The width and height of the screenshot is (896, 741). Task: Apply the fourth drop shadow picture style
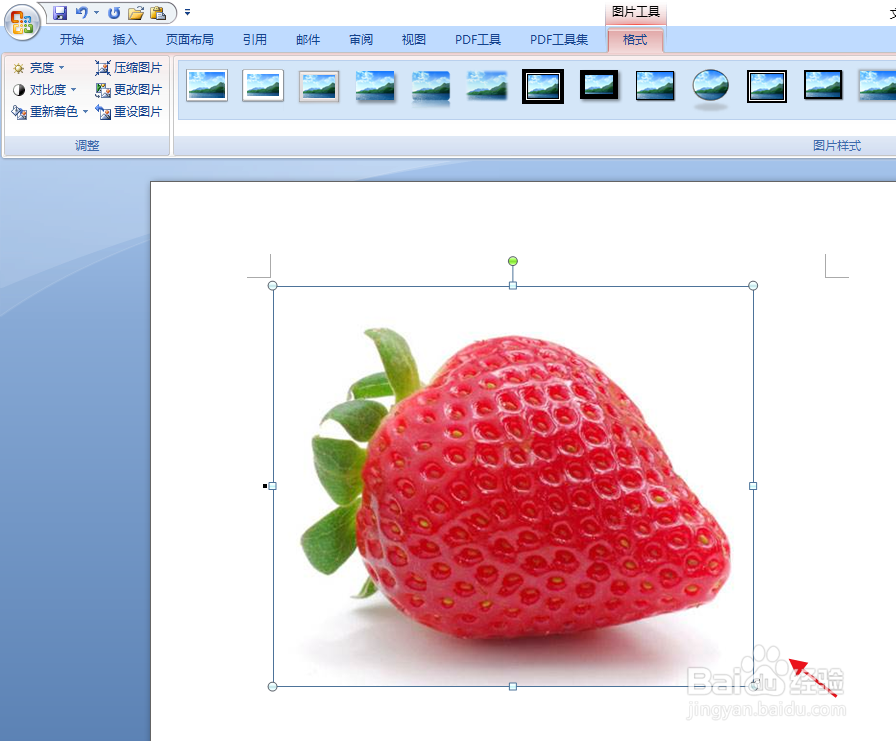tap(375, 86)
